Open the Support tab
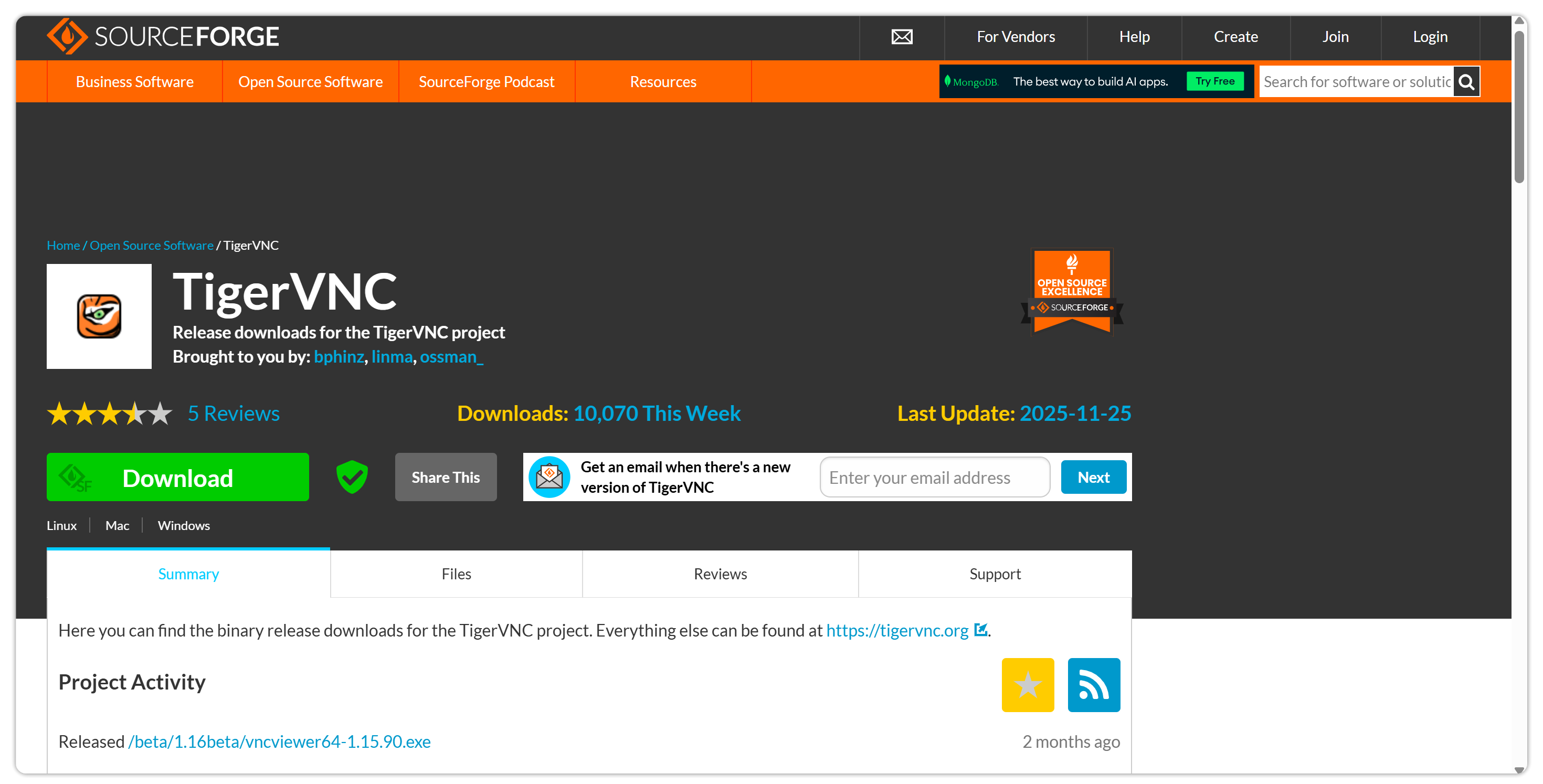Viewport: 1543px width, 784px height. pos(995,574)
